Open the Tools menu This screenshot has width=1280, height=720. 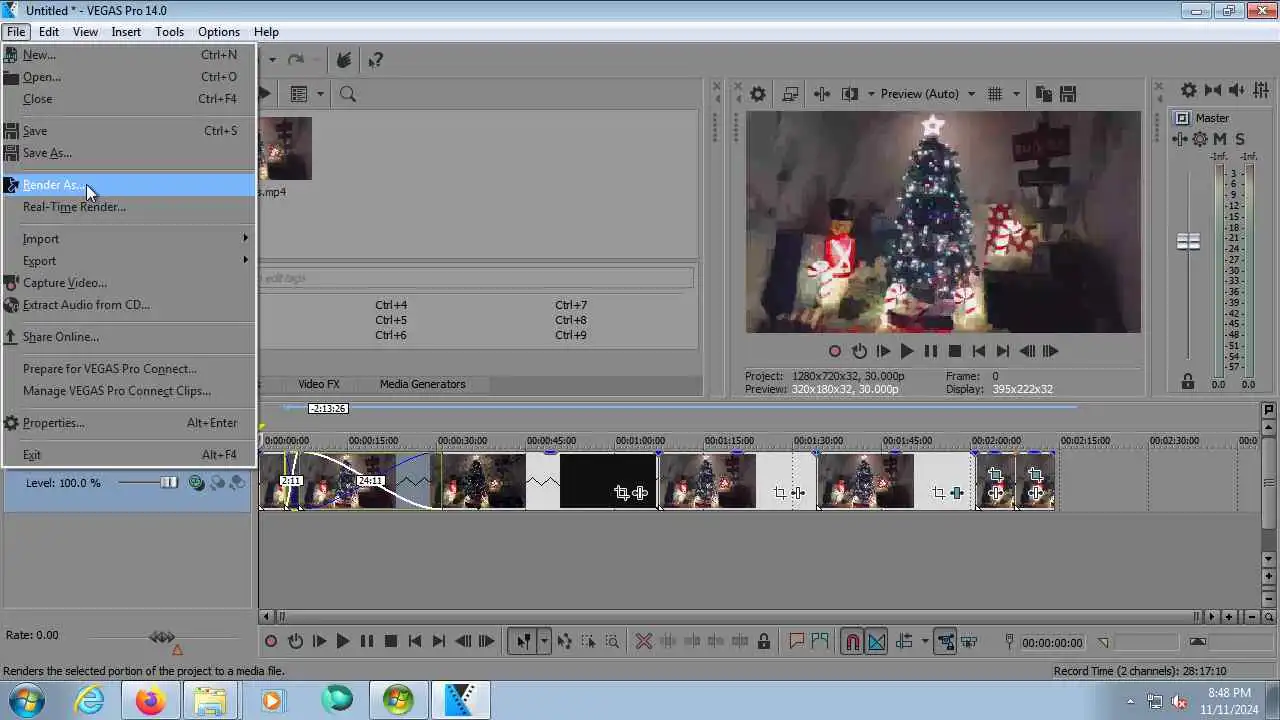[x=169, y=32]
